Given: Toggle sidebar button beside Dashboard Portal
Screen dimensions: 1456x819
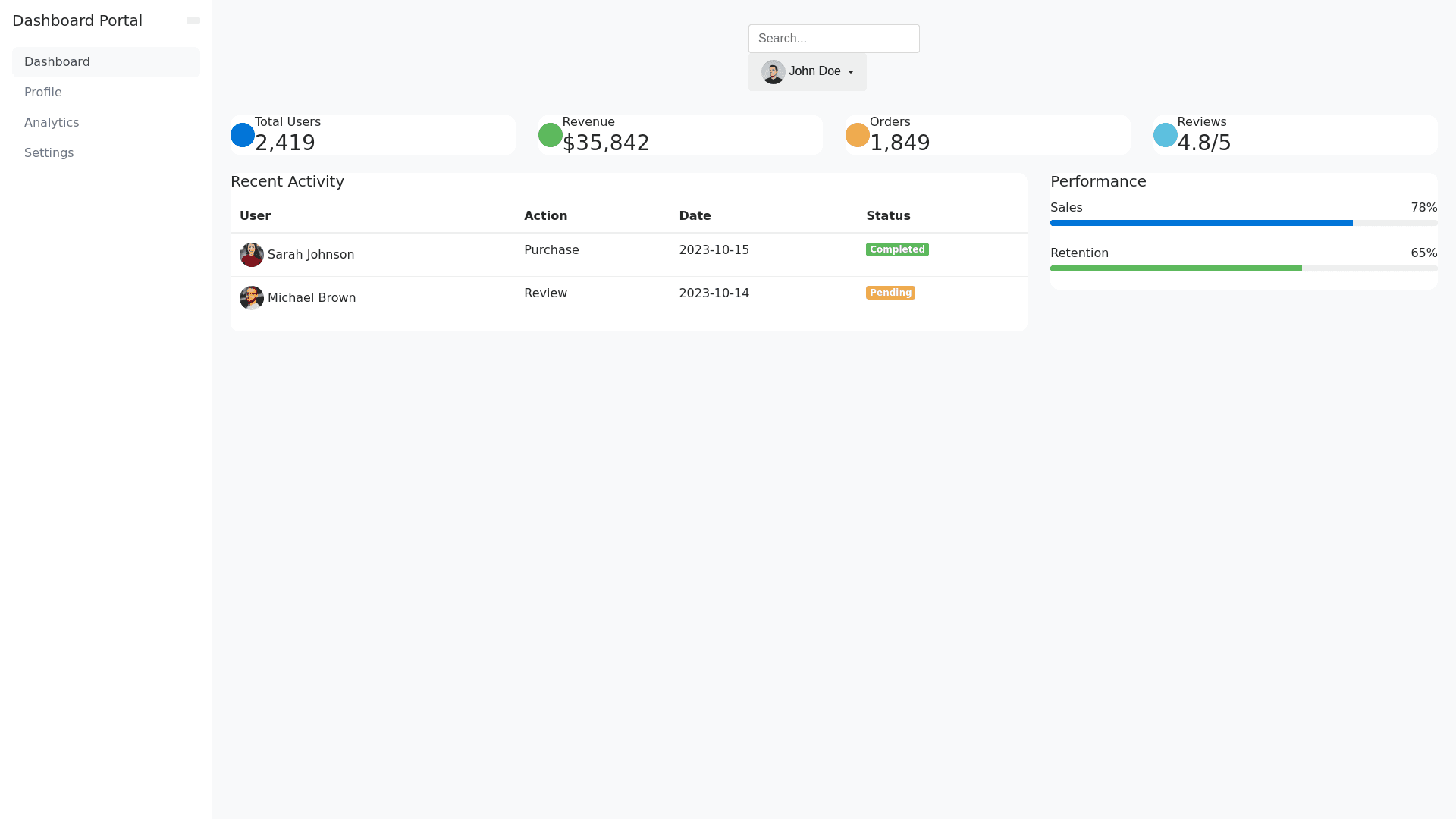Looking at the screenshot, I should 193,20.
